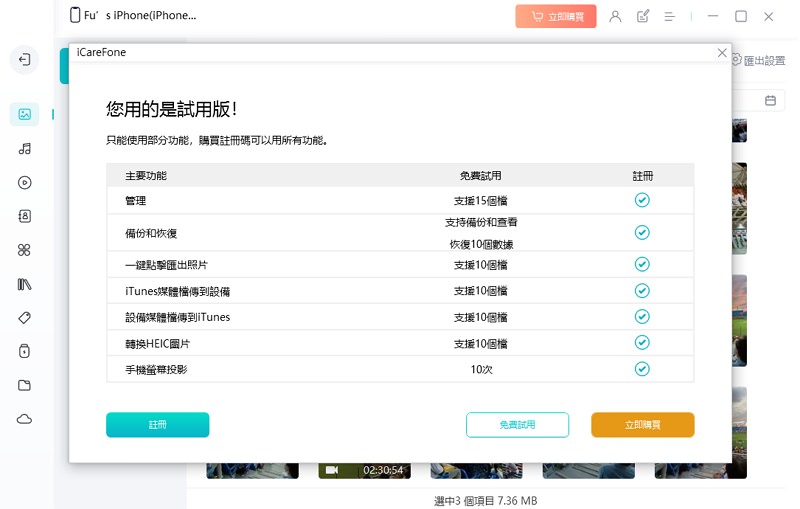Click checkmark in 設備媒體檔傳到iTunes row

point(642,317)
